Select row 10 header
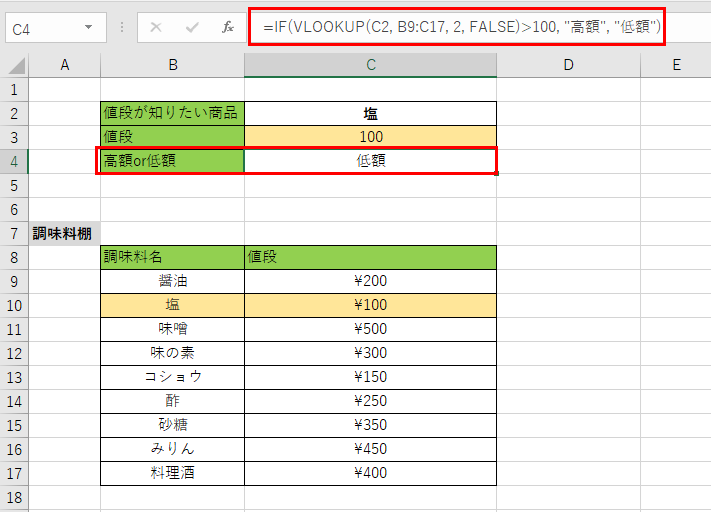 click(14, 306)
